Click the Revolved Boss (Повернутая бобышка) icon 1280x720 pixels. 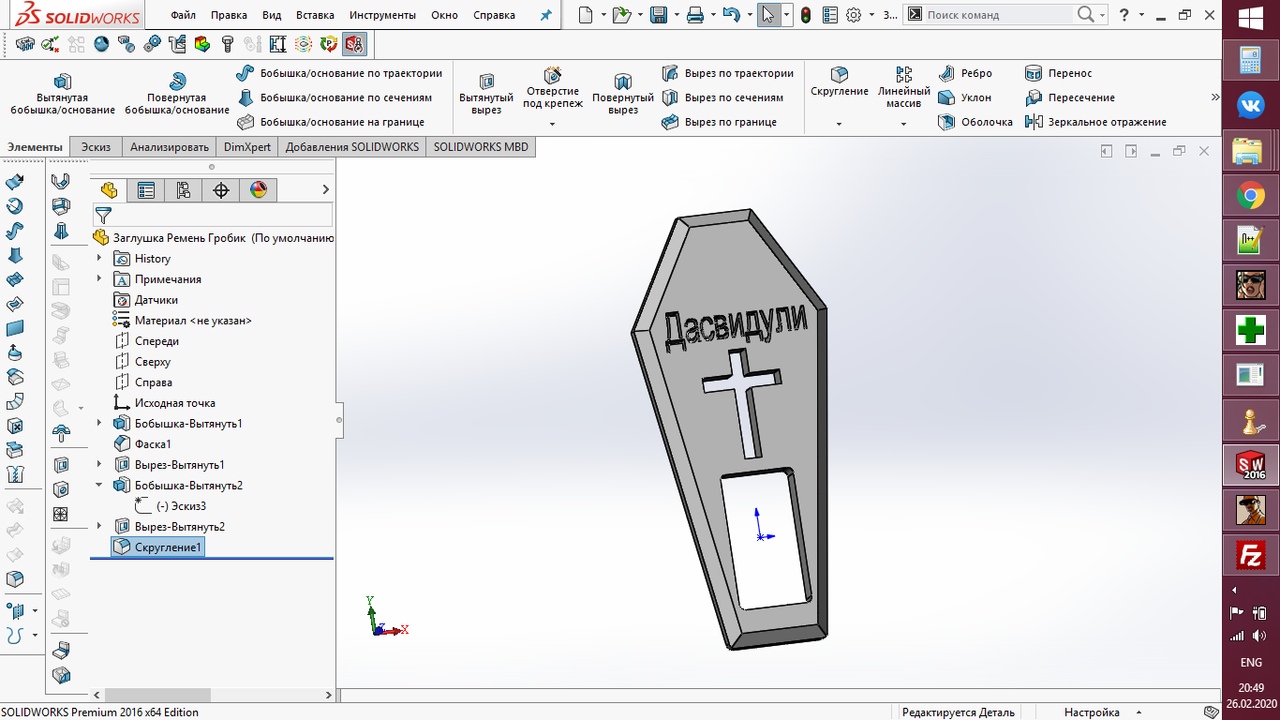tap(177, 81)
